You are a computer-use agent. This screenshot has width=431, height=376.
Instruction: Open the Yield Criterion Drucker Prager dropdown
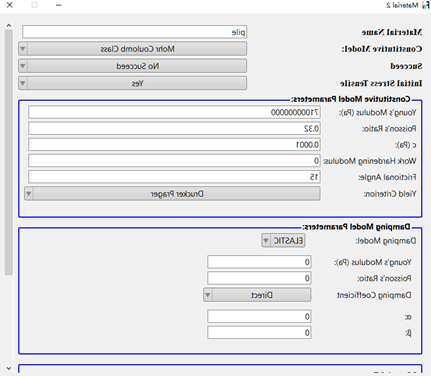pyautogui.click(x=172, y=194)
